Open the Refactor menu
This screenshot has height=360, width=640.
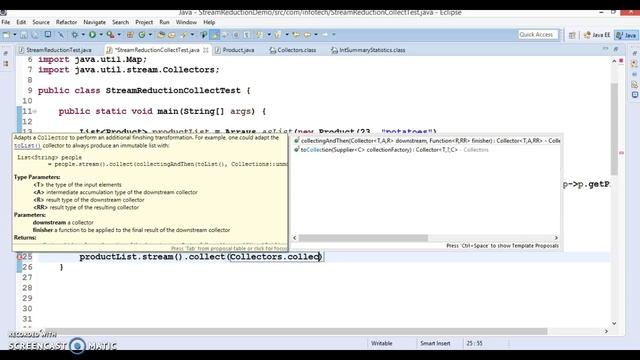click(x=67, y=22)
